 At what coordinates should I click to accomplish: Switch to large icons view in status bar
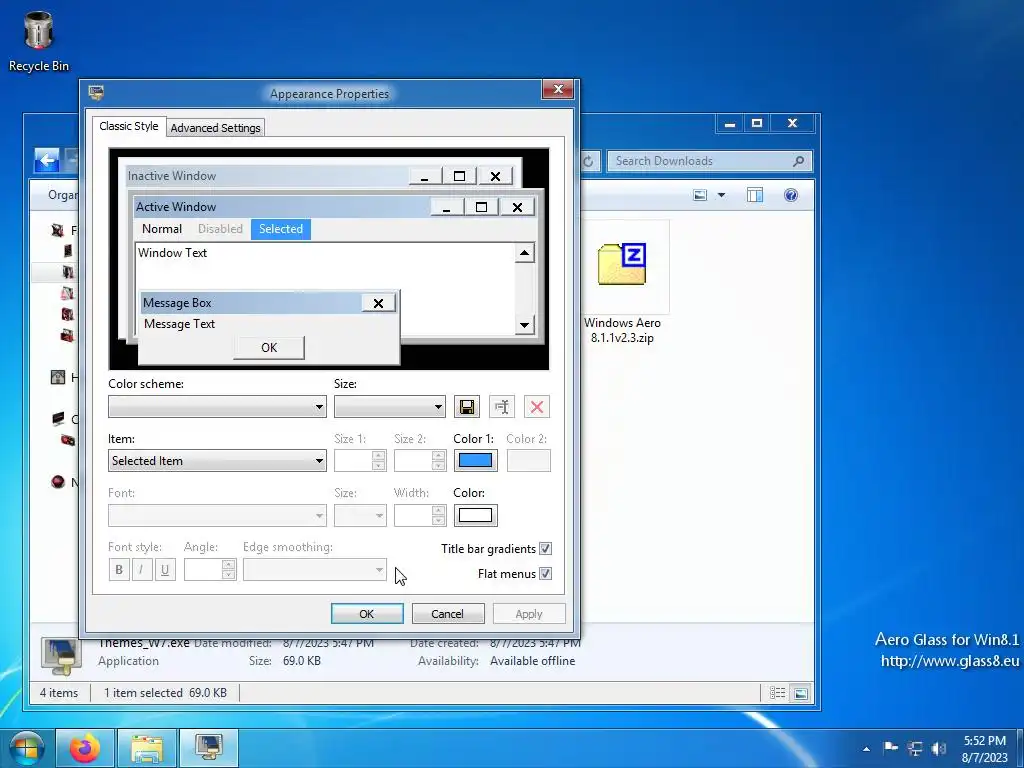click(801, 693)
